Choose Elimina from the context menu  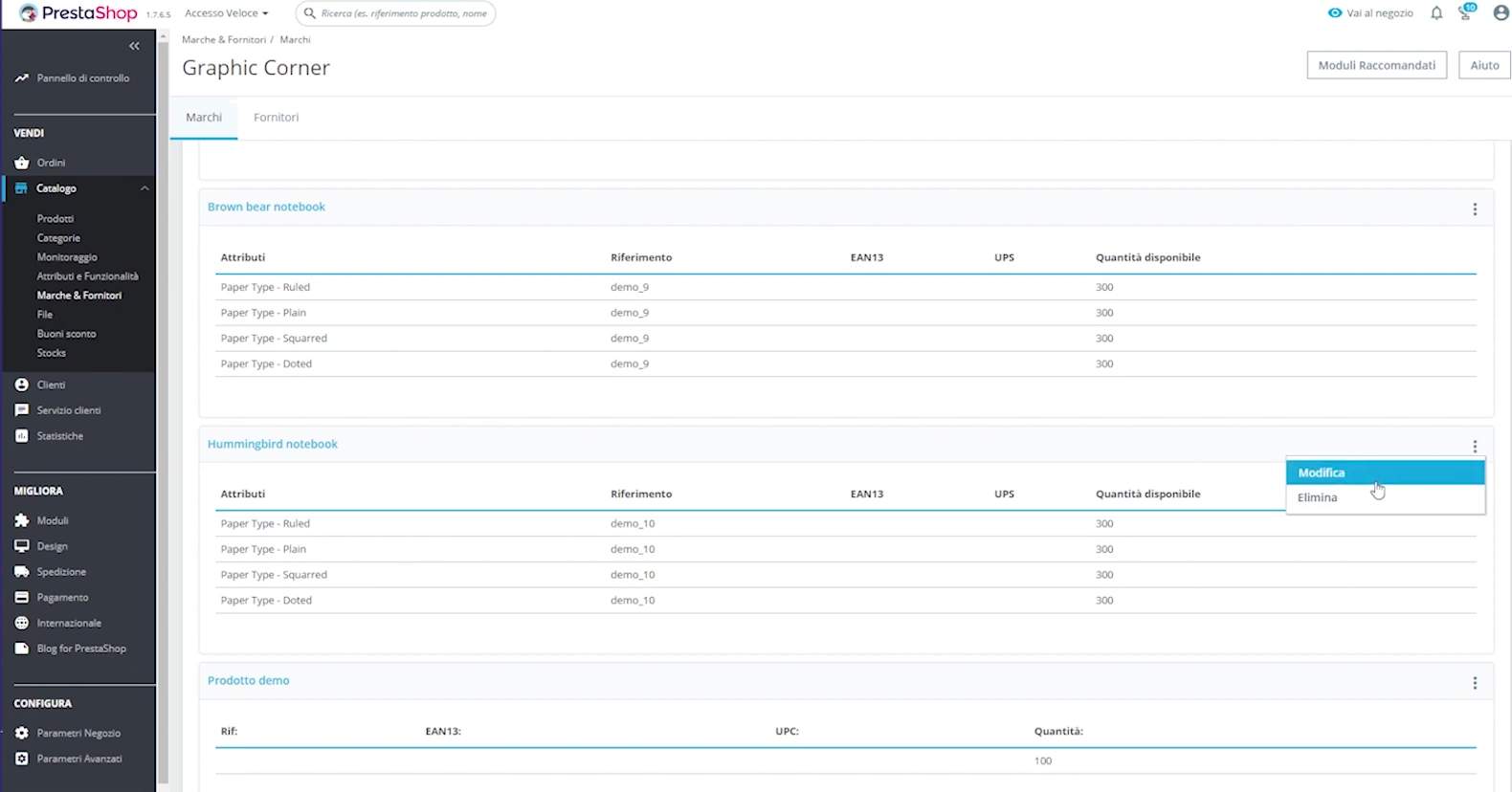(x=1318, y=497)
